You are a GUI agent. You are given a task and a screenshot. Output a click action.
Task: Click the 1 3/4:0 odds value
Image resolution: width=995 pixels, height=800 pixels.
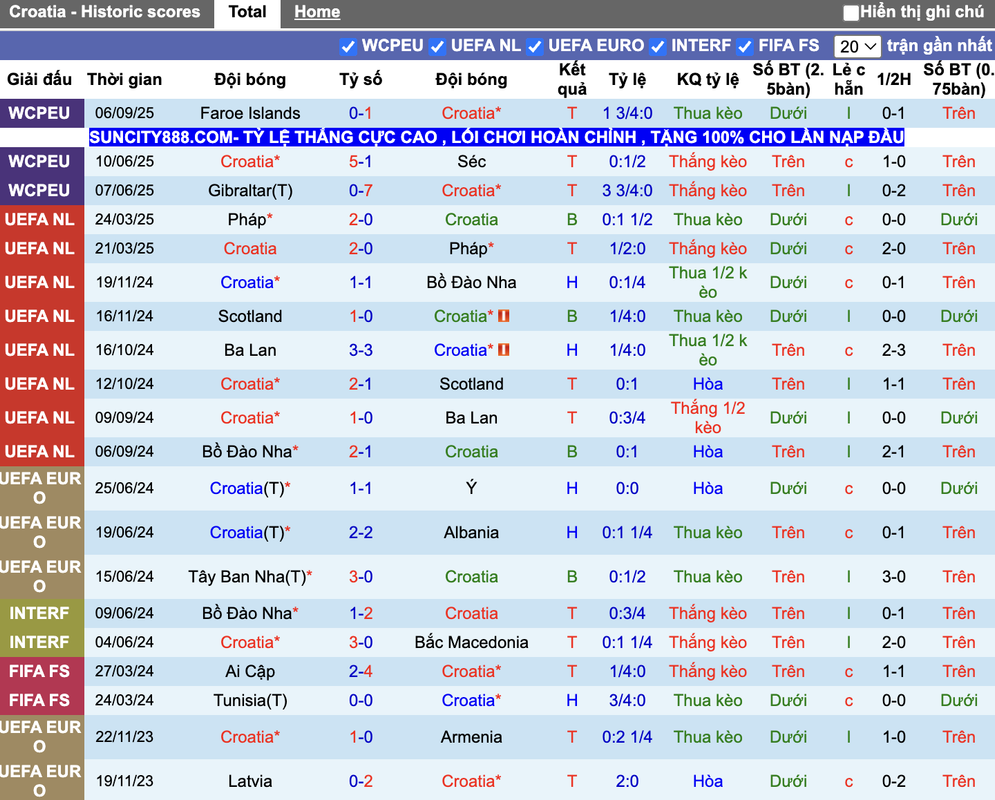[627, 114]
